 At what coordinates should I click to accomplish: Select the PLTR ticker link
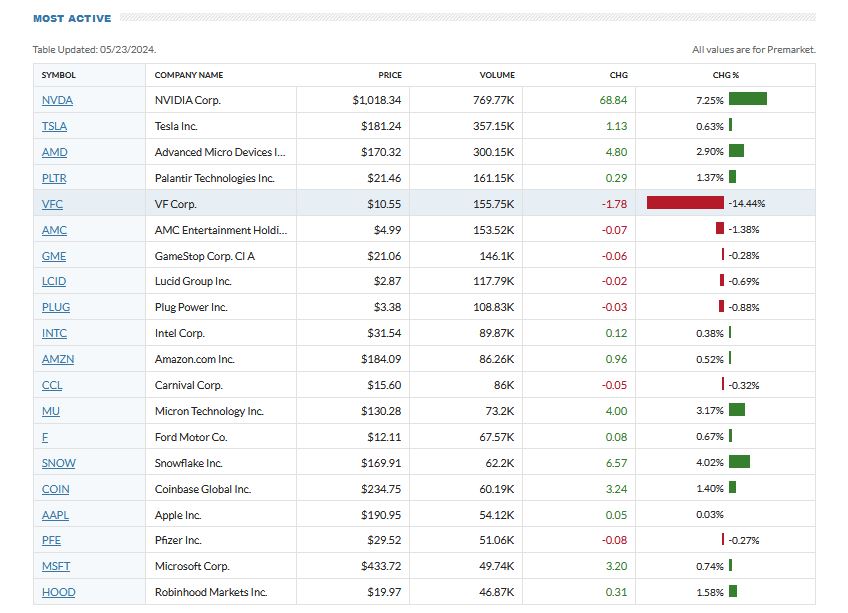(55, 178)
